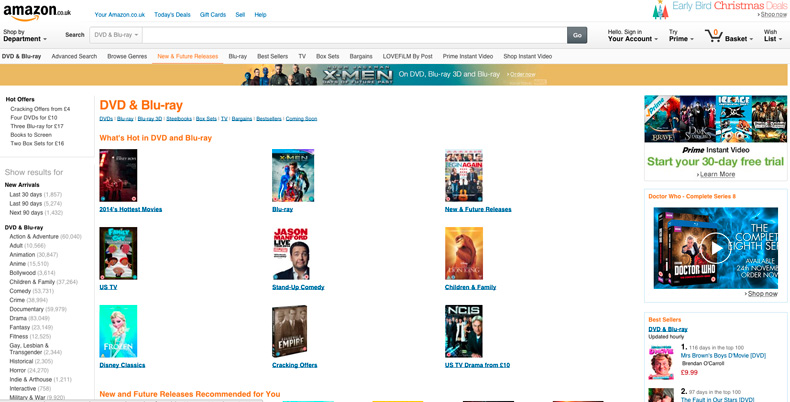The width and height of the screenshot is (790, 402).
Task: Open the Your Account dropdown
Action: pyautogui.click(x=632, y=35)
